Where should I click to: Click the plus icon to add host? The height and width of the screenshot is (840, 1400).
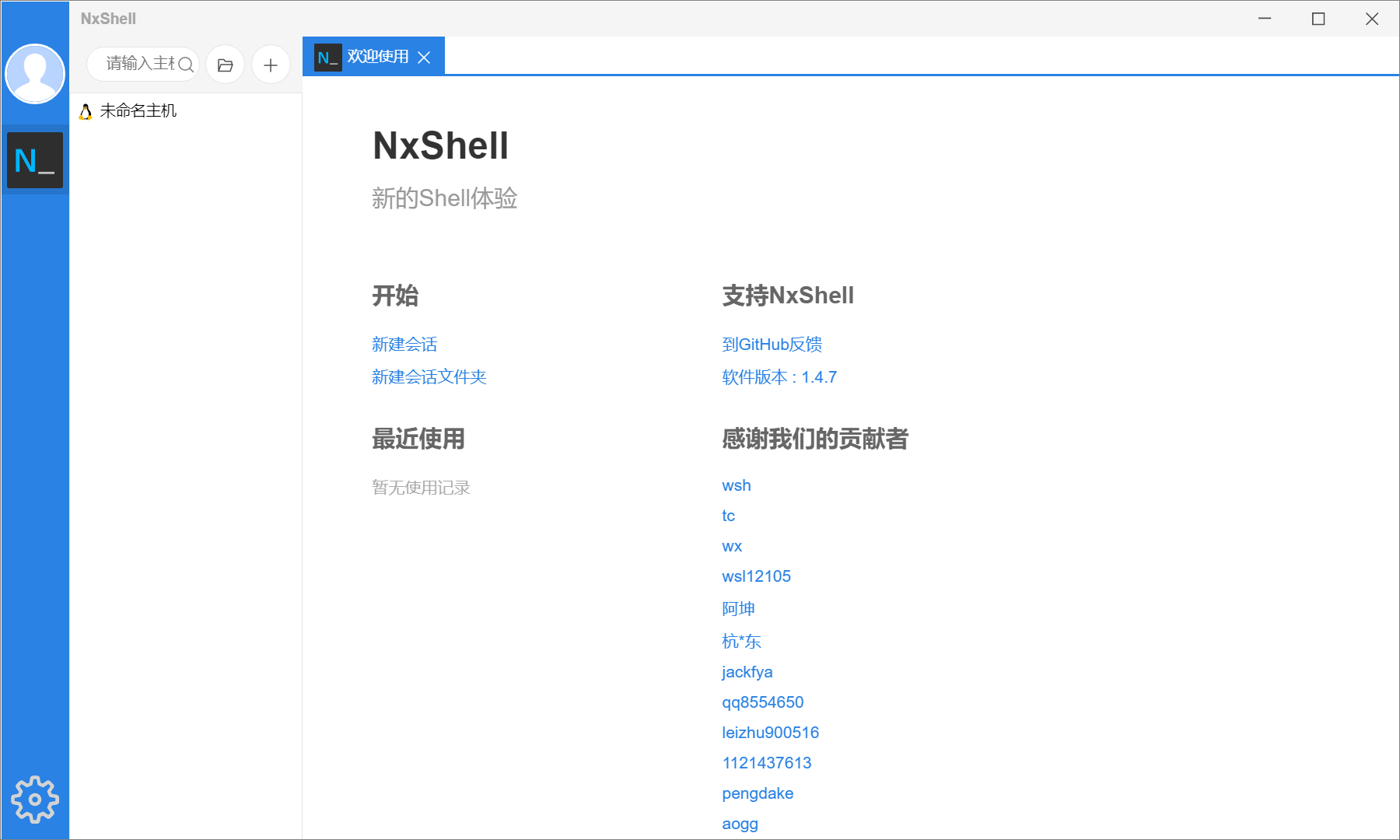(271, 65)
